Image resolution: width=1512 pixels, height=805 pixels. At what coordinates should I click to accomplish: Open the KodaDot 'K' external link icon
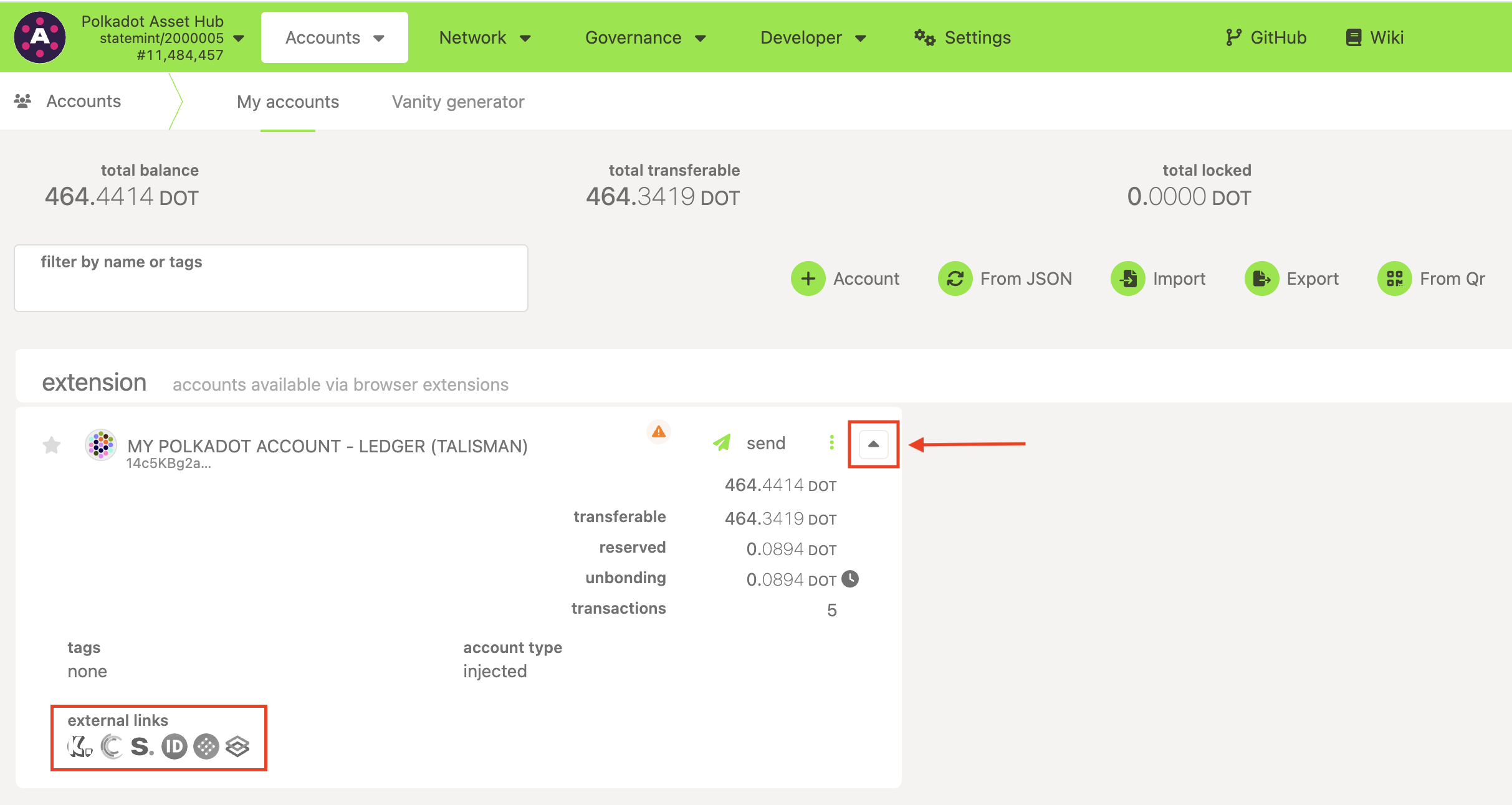pos(80,746)
